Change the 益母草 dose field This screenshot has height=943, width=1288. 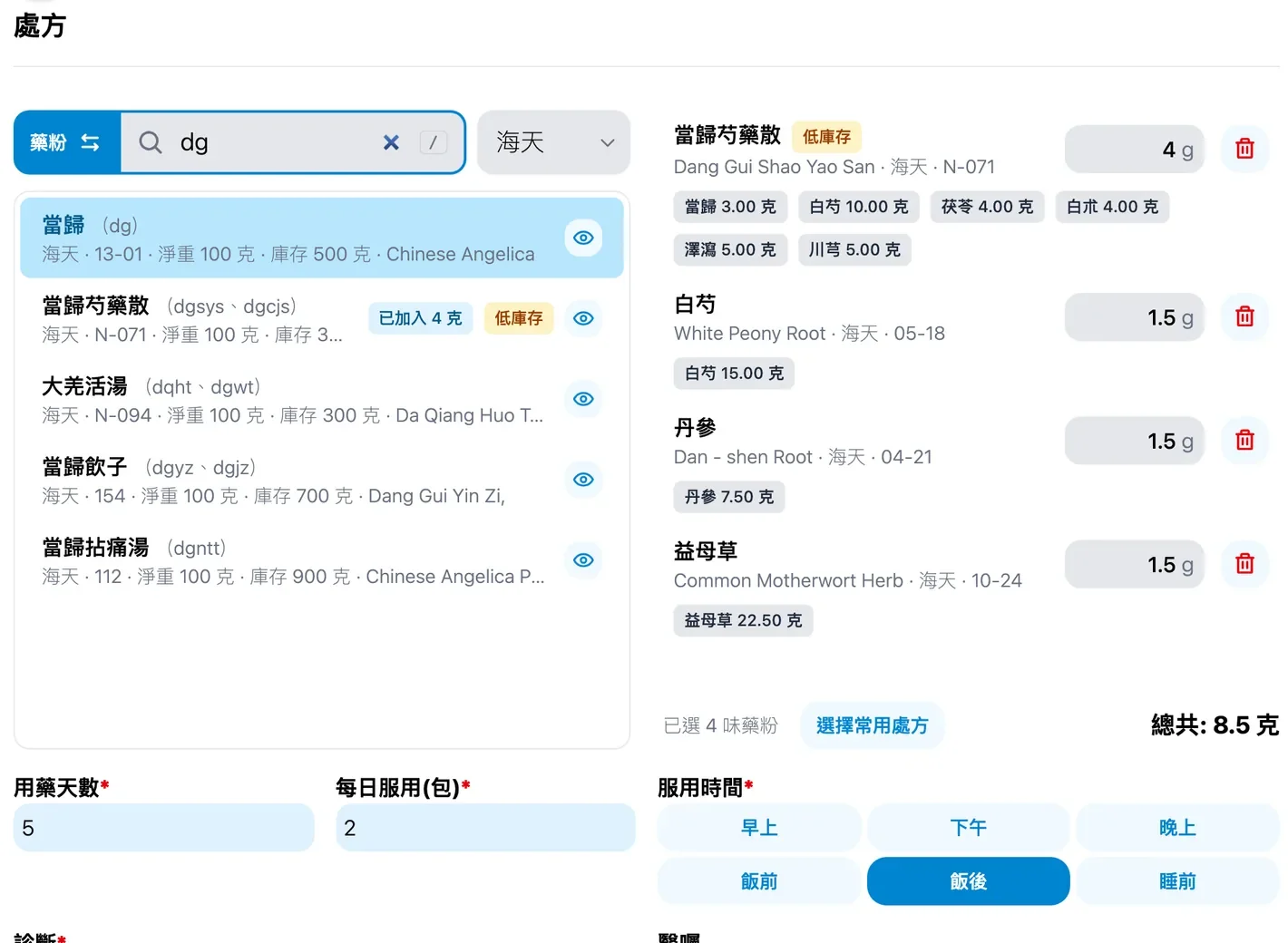pyautogui.click(x=1135, y=564)
